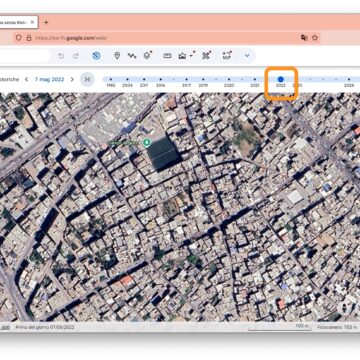
Task: Click the imagery date status text
Action: coord(45,327)
